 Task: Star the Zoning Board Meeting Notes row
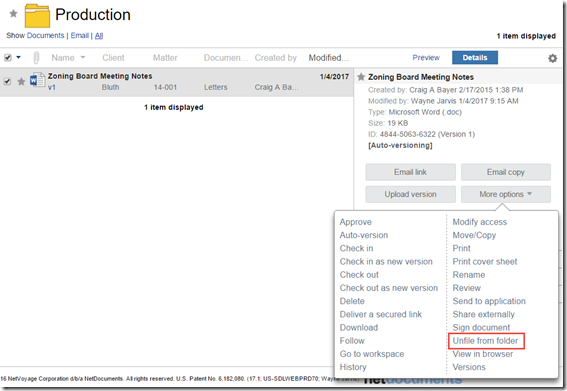21,81
